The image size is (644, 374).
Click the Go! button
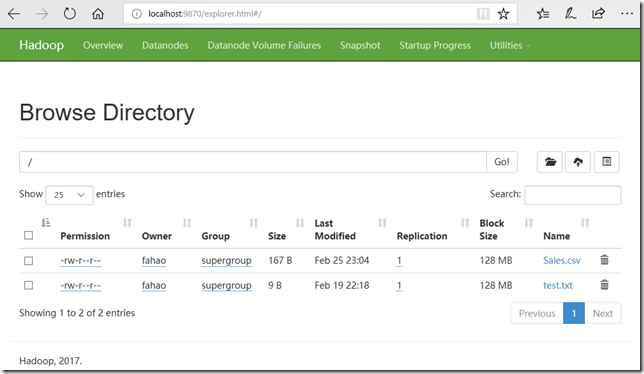[502, 162]
